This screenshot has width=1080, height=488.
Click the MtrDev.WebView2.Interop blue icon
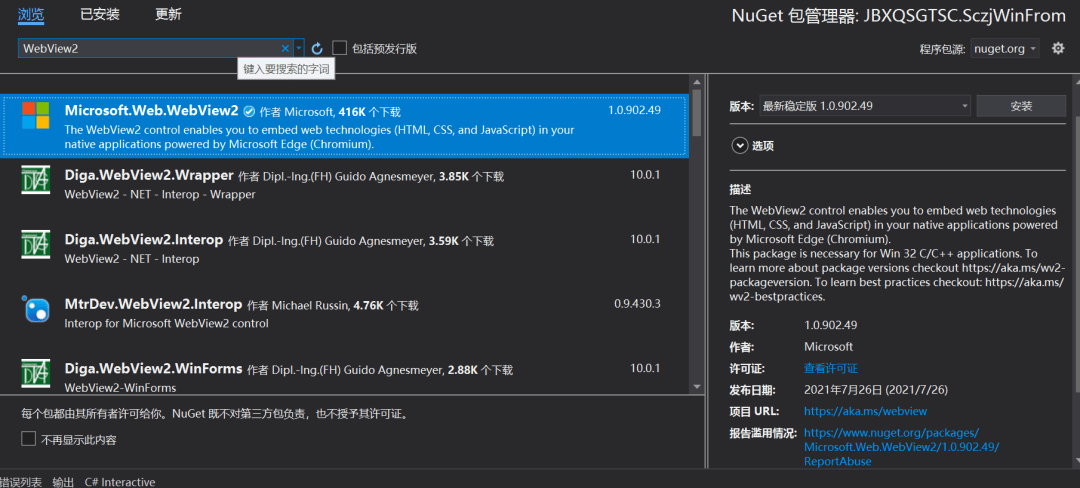pyautogui.click(x=36, y=310)
